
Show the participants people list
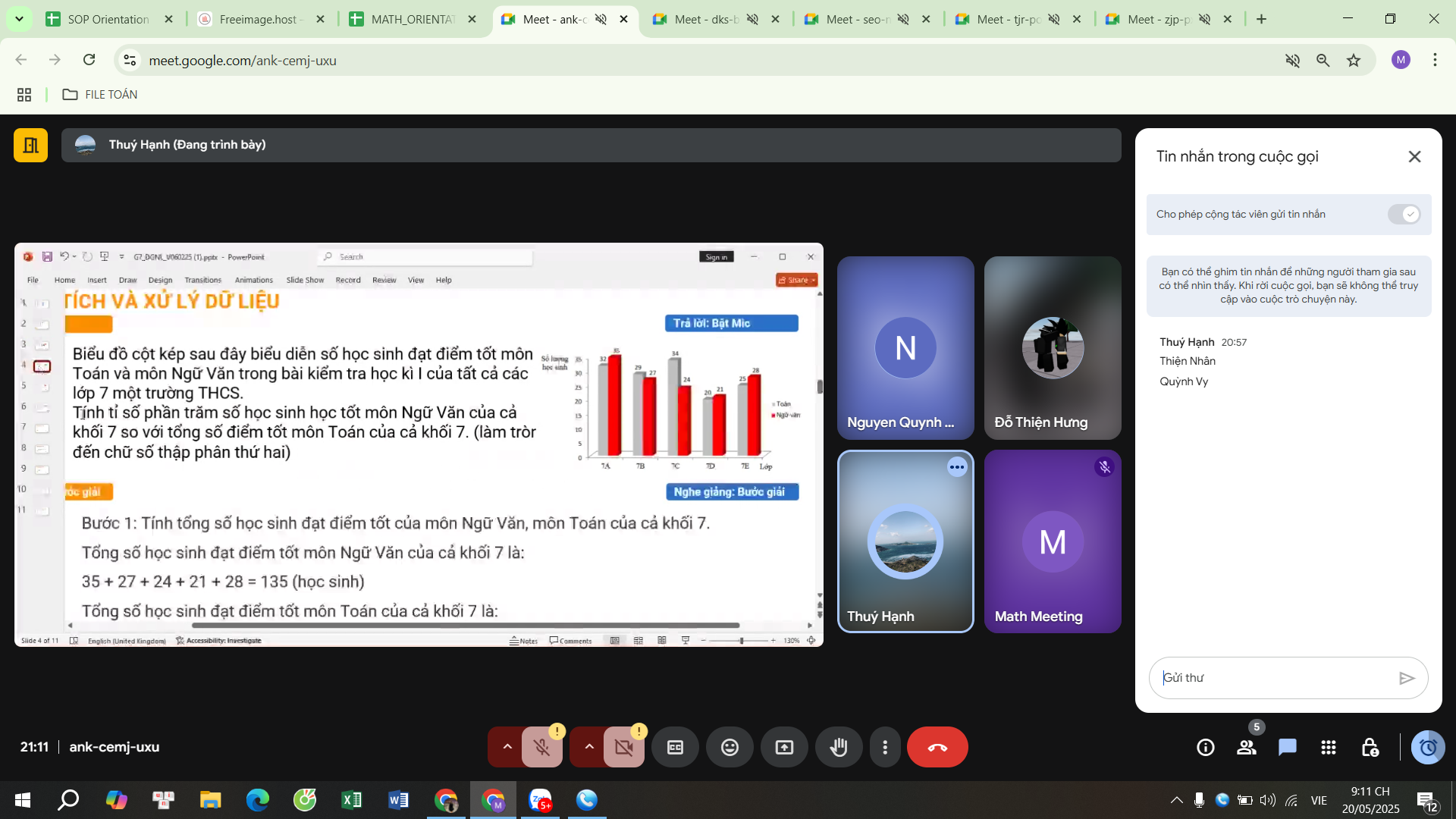pyautogui.click(x=1246, y=748)
